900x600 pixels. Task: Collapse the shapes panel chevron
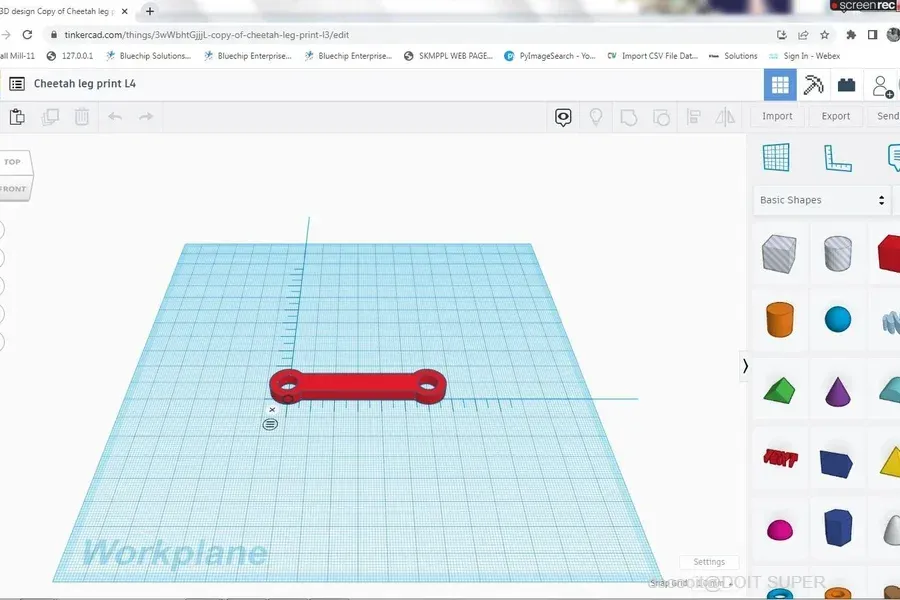click(745, 366)
